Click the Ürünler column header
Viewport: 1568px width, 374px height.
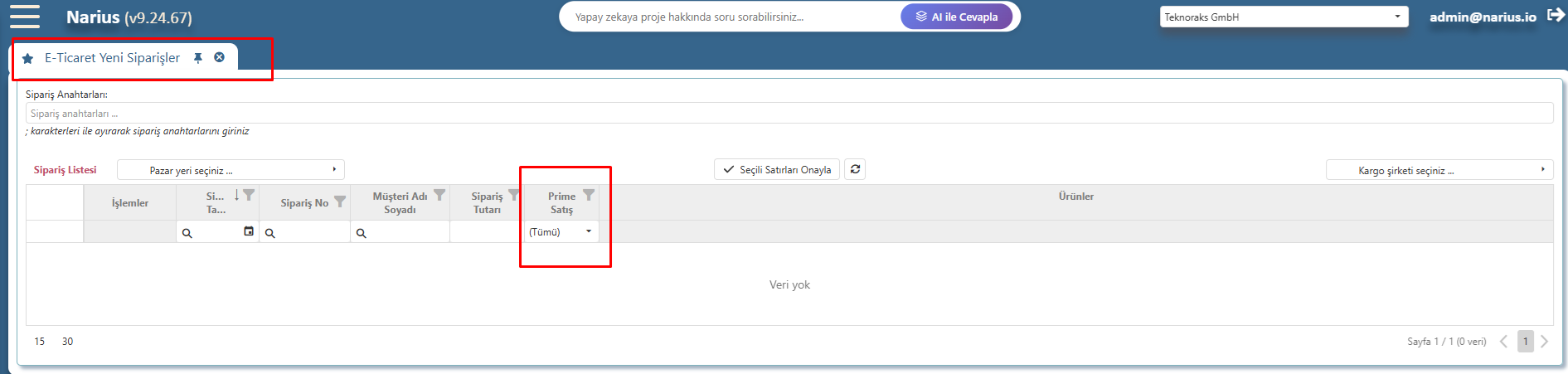tap(1075, 197)
